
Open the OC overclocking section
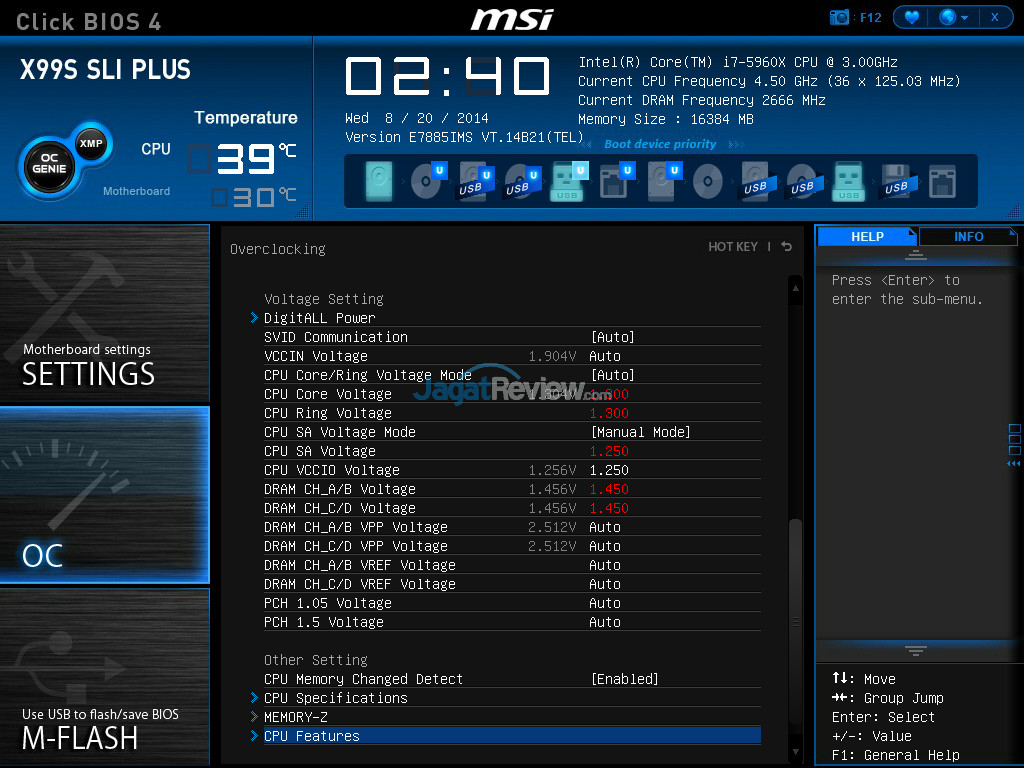(x=104, y=494)
